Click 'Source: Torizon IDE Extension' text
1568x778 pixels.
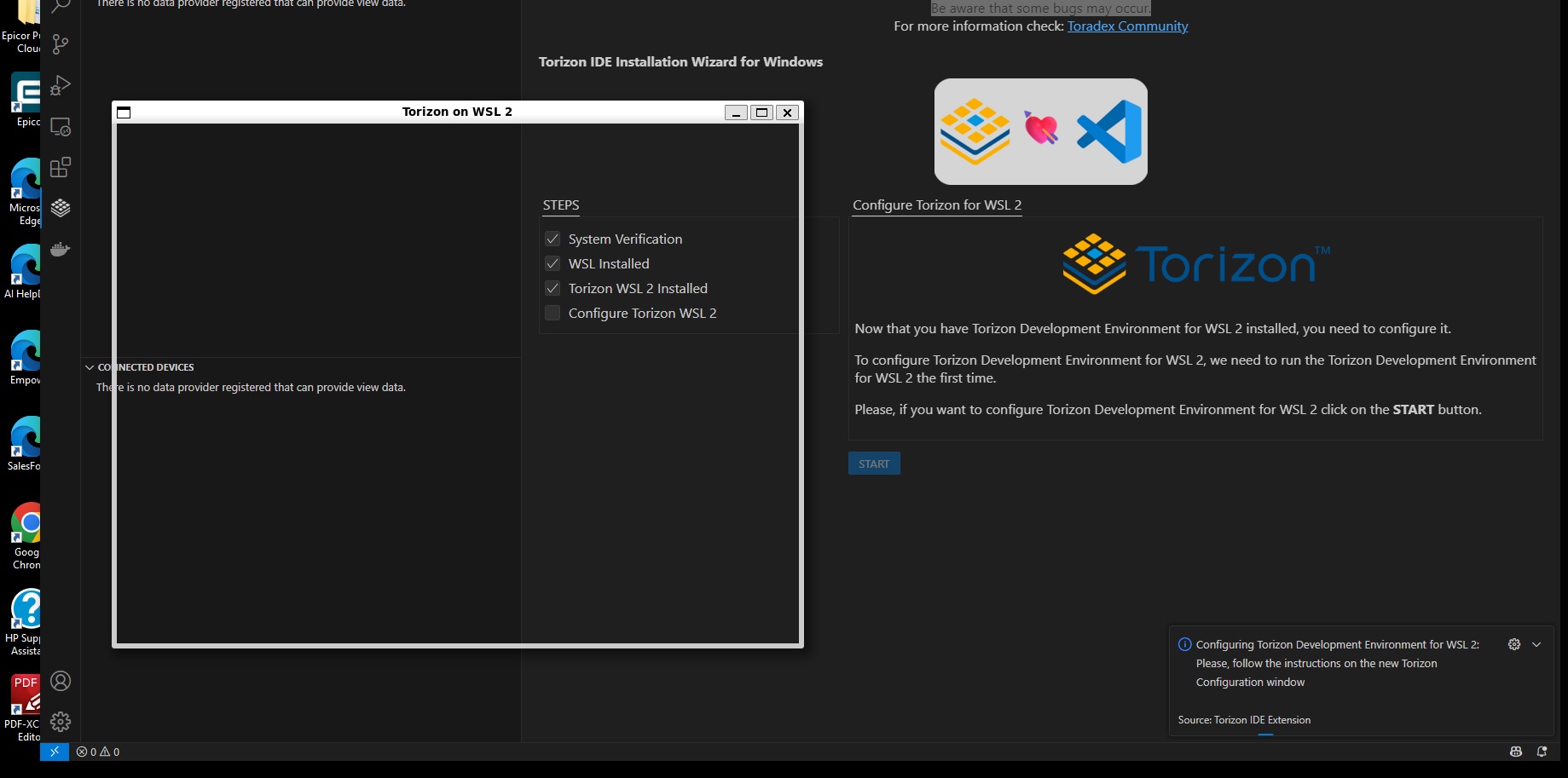(1244, 720)
